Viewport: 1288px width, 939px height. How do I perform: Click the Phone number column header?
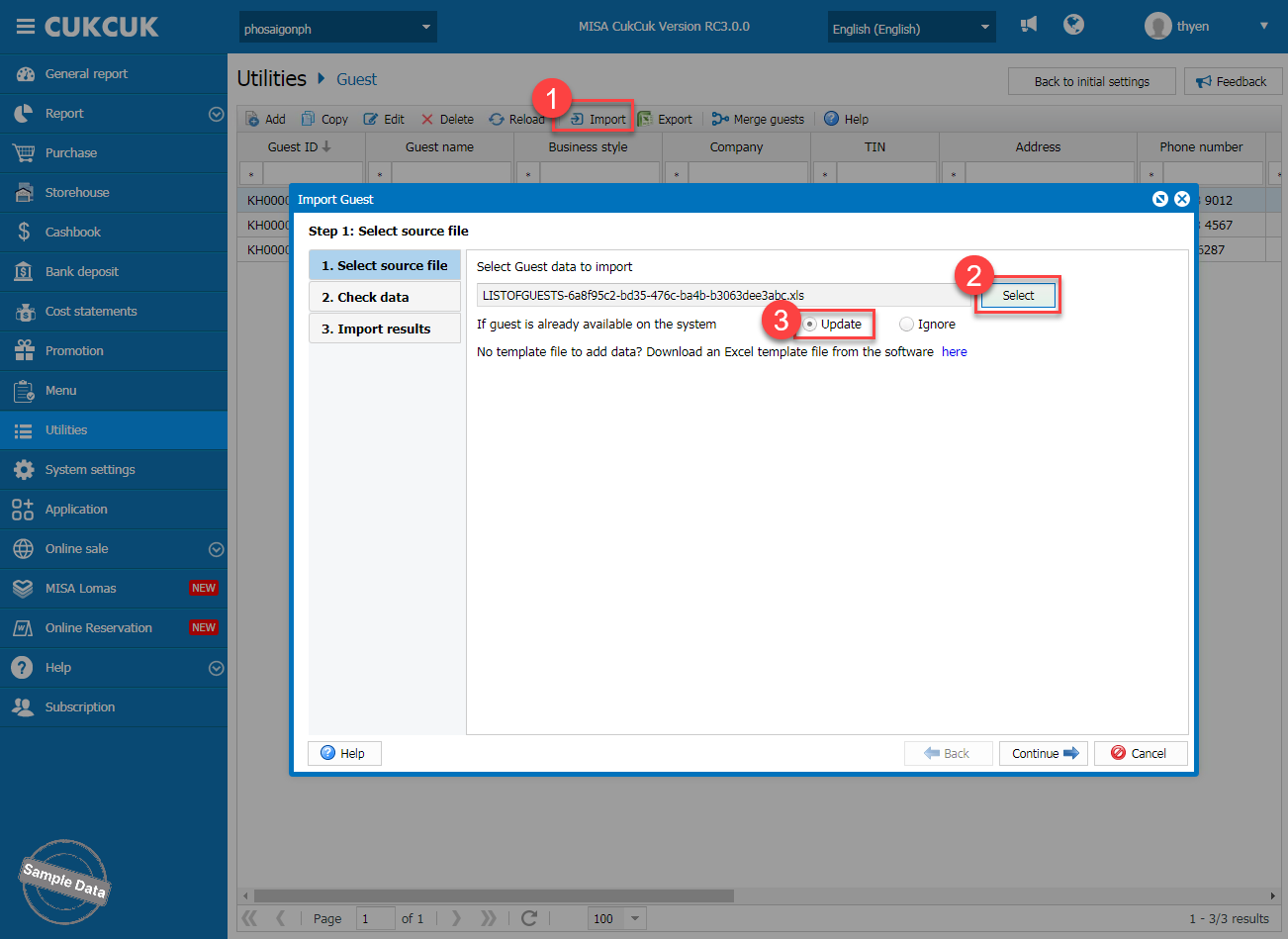tap(1201, 146)
